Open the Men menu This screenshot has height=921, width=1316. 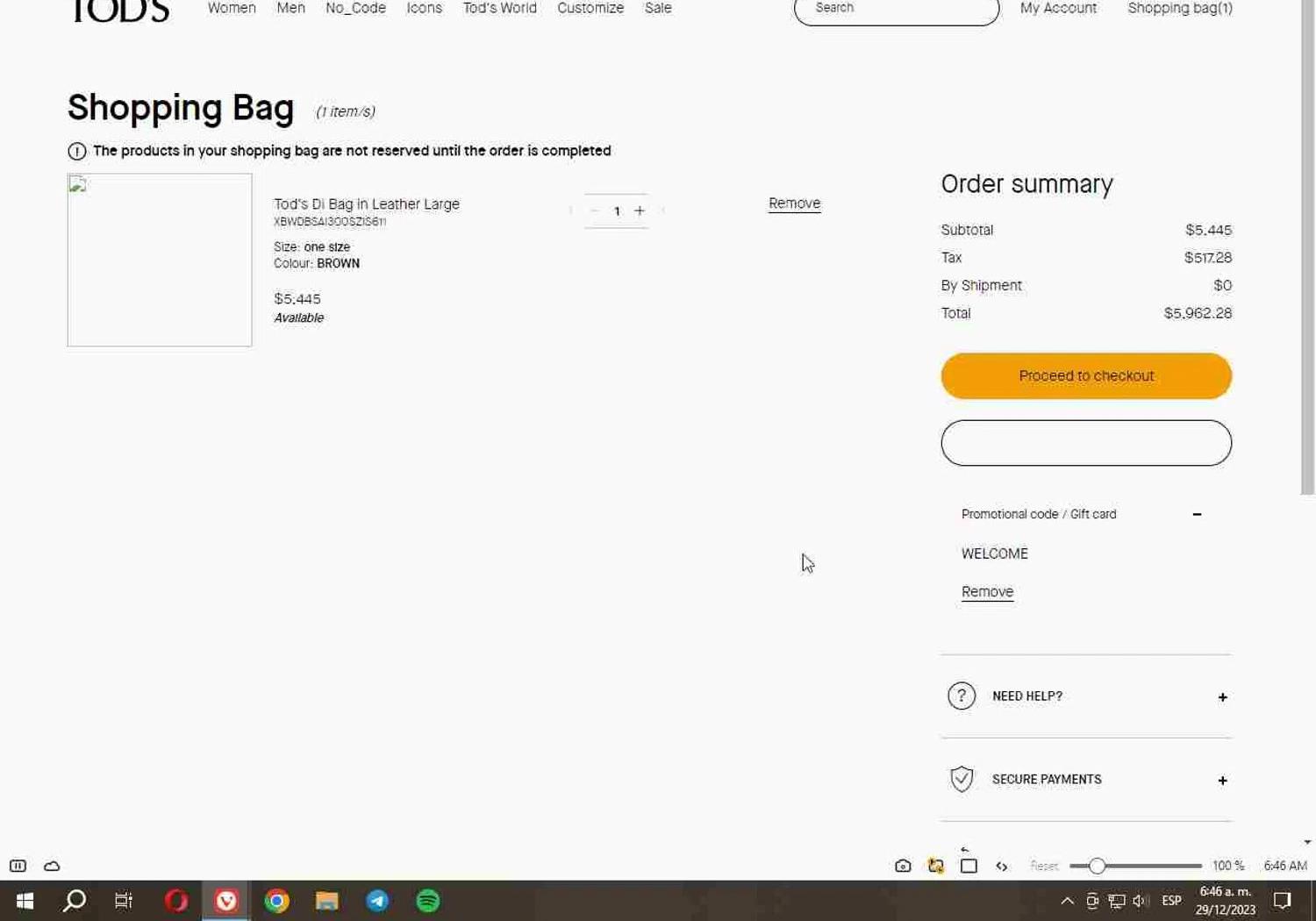(x=291, y=8)
